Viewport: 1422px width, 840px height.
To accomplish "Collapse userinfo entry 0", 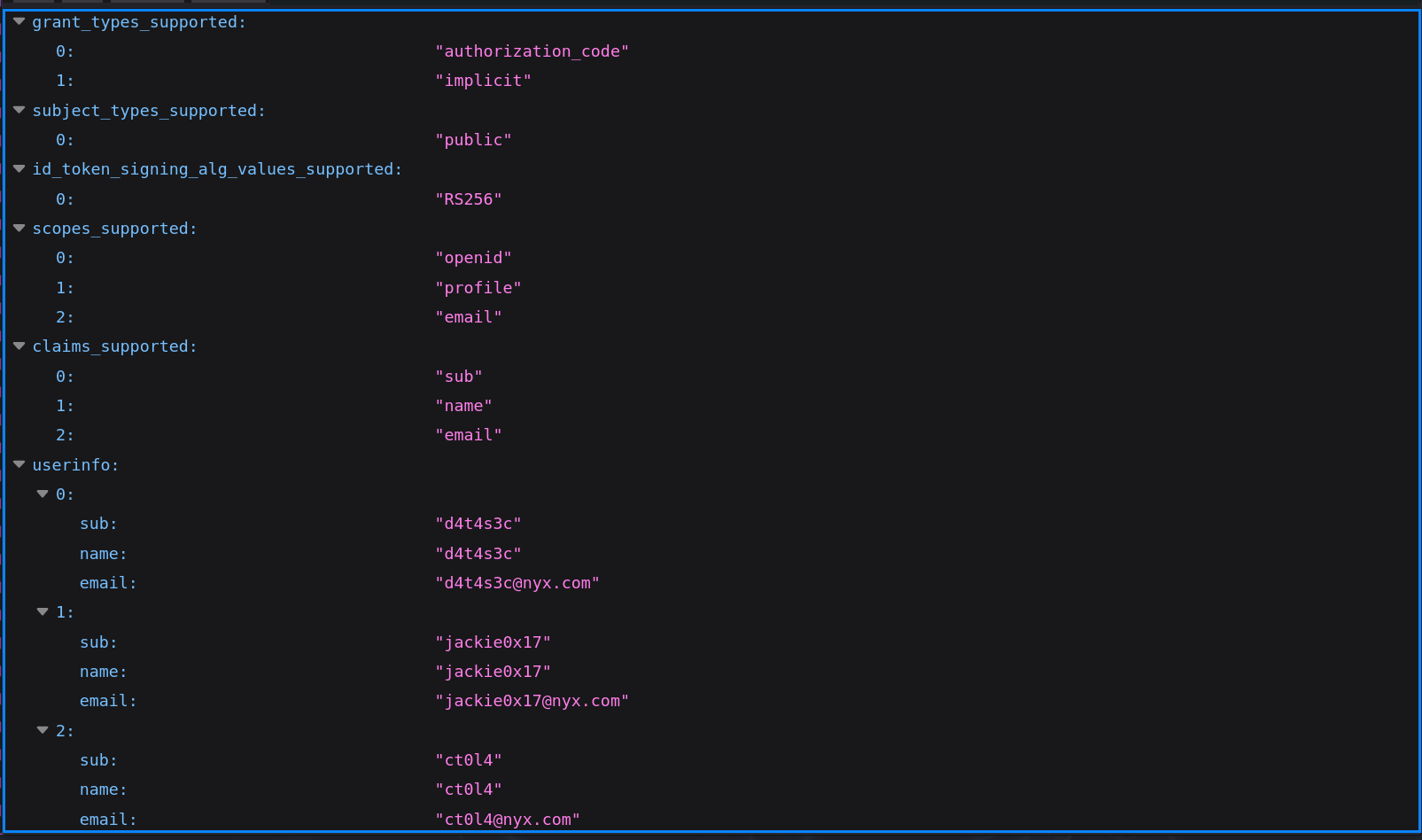I will tap(43, 494).
